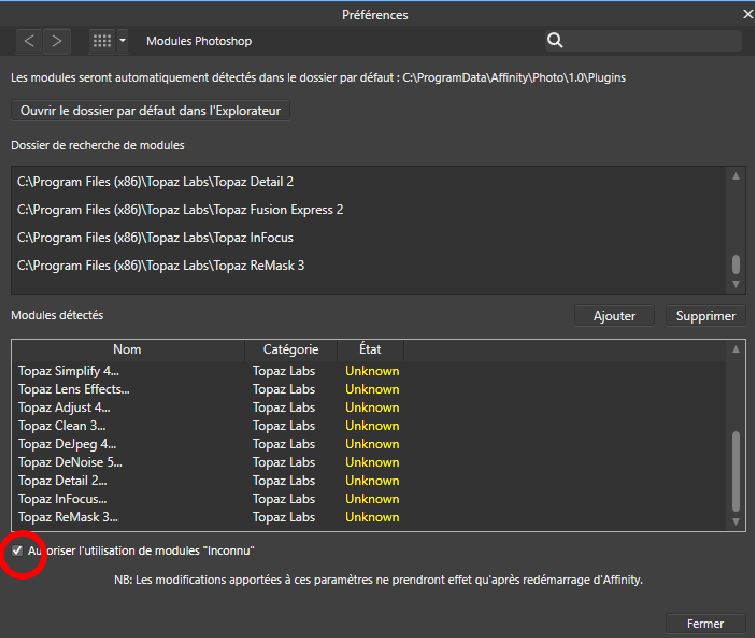This screenshot has width=755, height=638.
Task: Select the Topaz Detail 2 folder path
Action: 155,182
